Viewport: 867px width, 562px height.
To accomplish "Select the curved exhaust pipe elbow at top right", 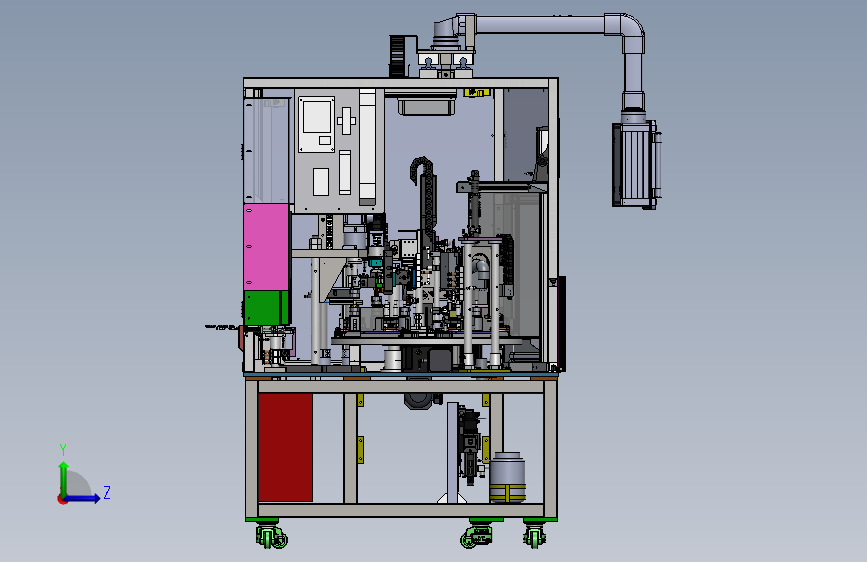I will pyautogui.click(x=626, y=32).
